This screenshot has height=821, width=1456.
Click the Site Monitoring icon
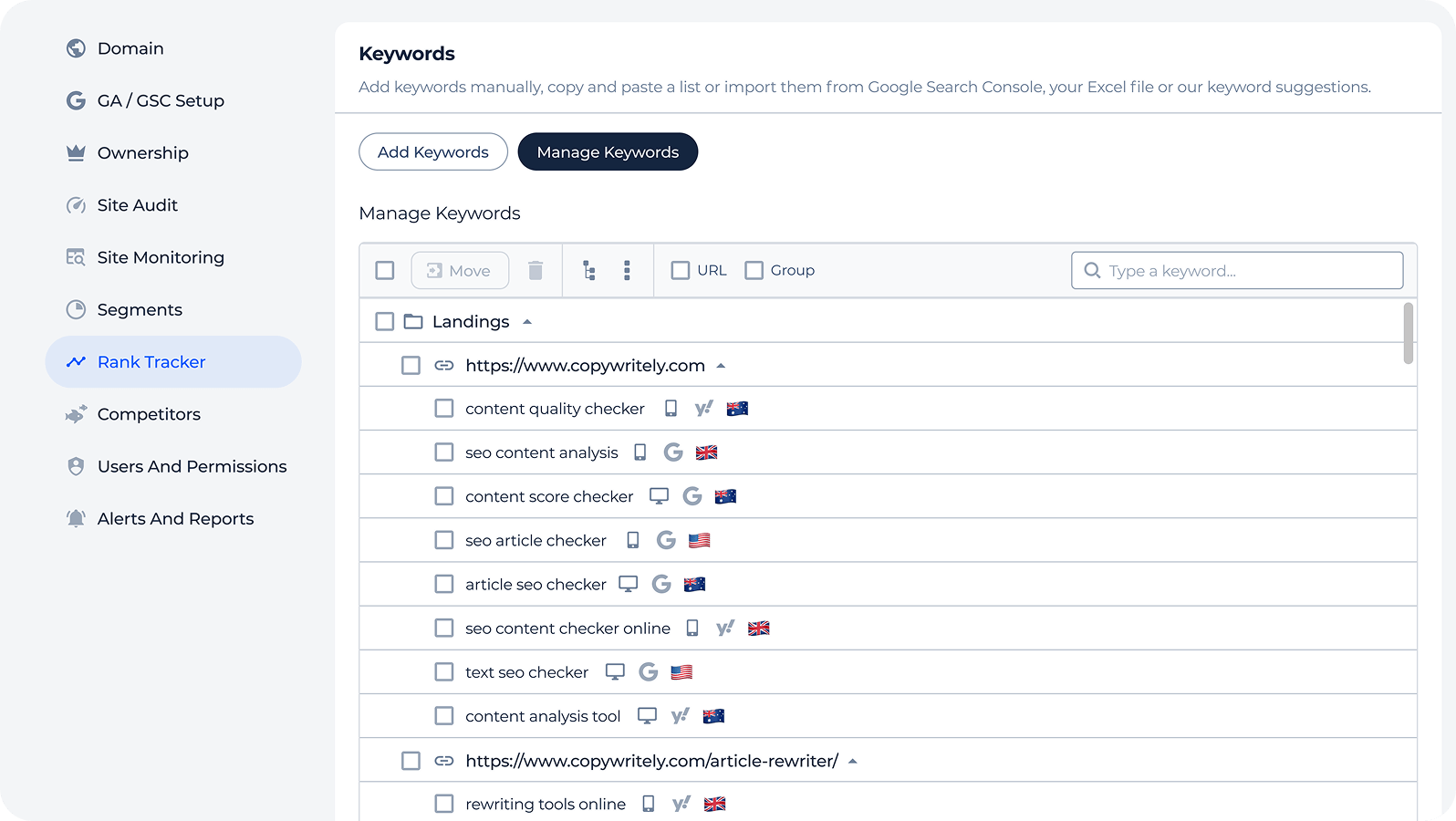pyautogui.click(x=76, y=257)
